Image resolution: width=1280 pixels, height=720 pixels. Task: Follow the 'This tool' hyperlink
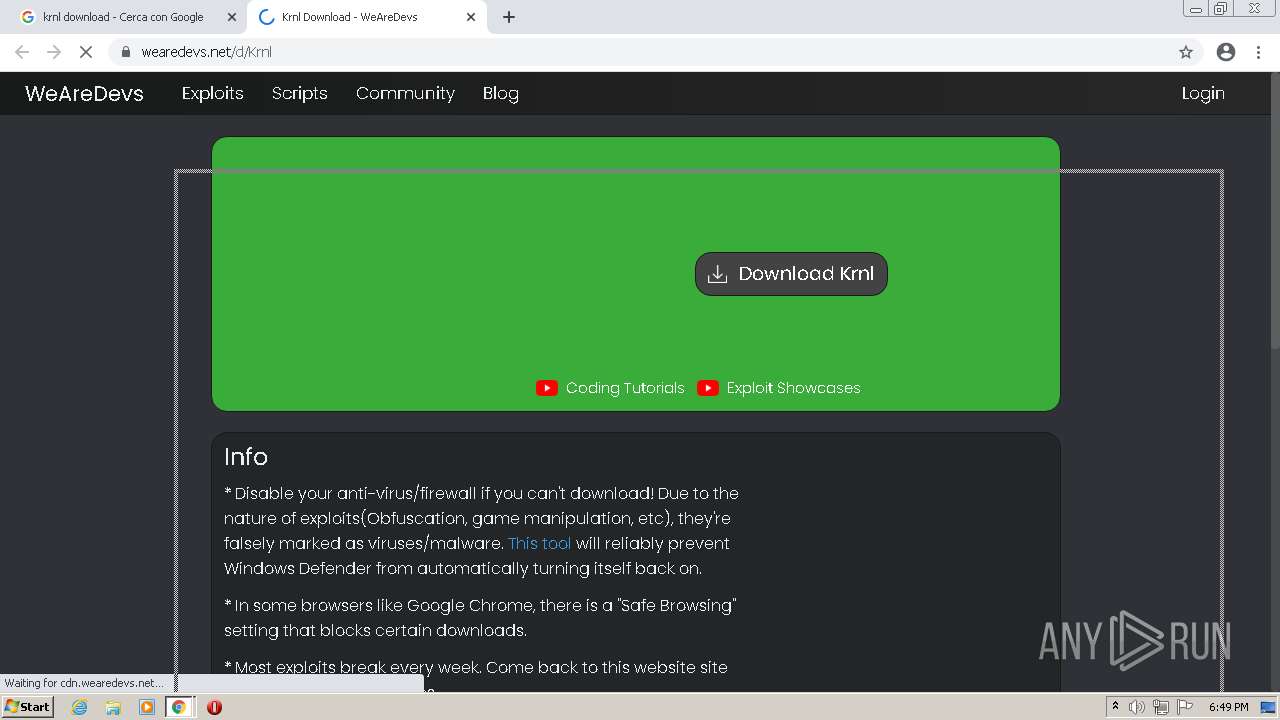click(540, 543)
